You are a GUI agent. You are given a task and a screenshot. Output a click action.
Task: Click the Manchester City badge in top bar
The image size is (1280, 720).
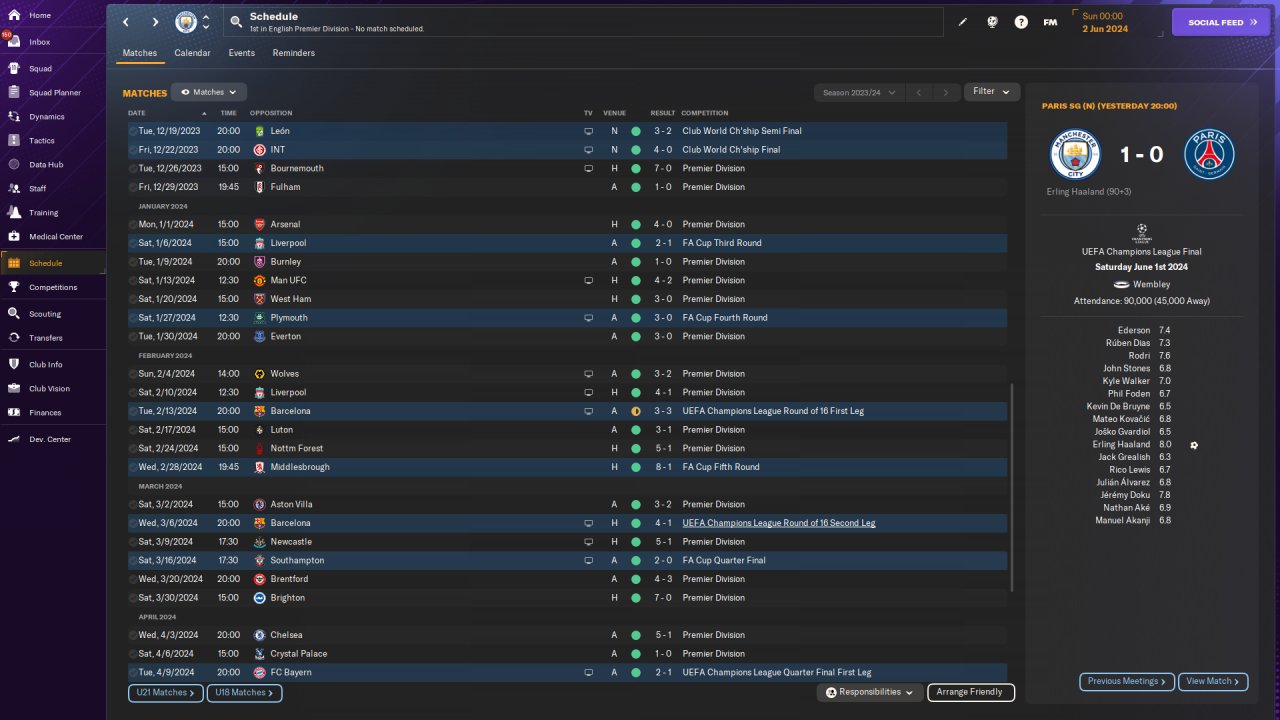click(x=186, y=22)
